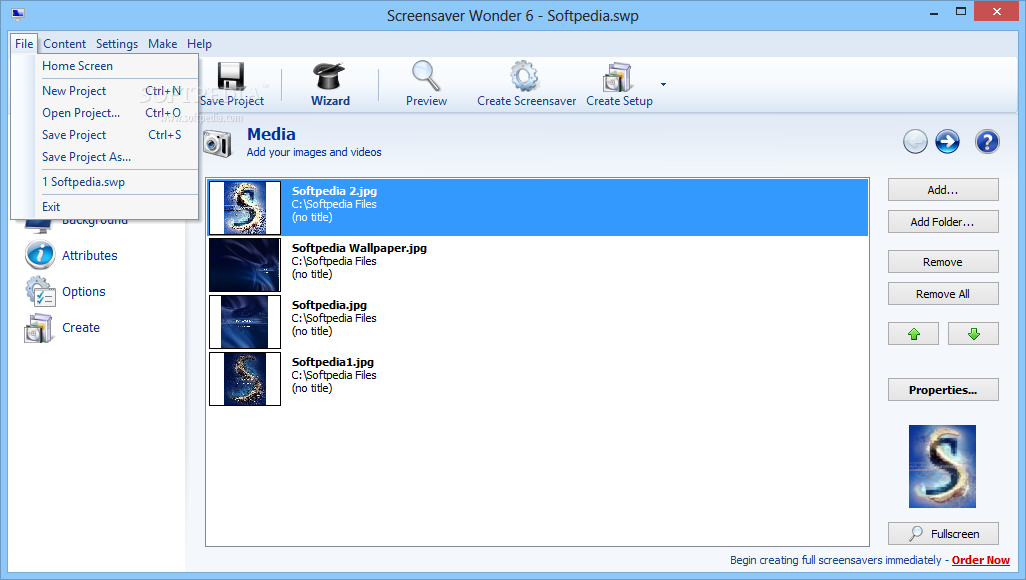Click the Add... button
Screen dimensions: 1026x580
[943, 190]
